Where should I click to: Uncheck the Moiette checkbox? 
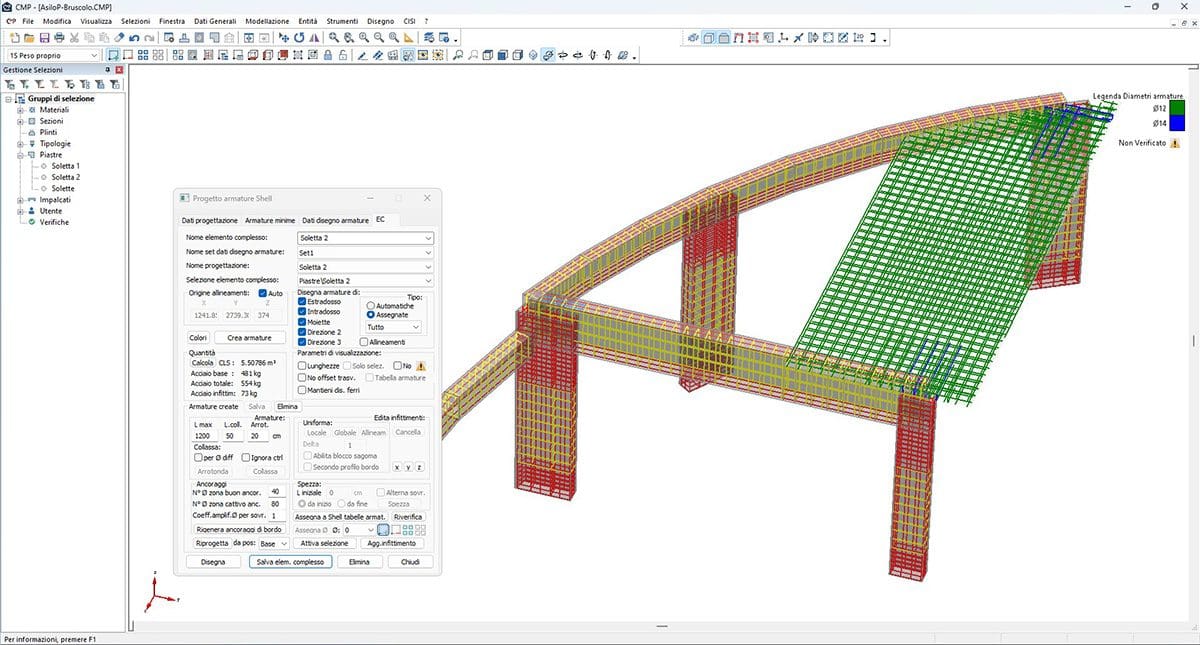303,321
